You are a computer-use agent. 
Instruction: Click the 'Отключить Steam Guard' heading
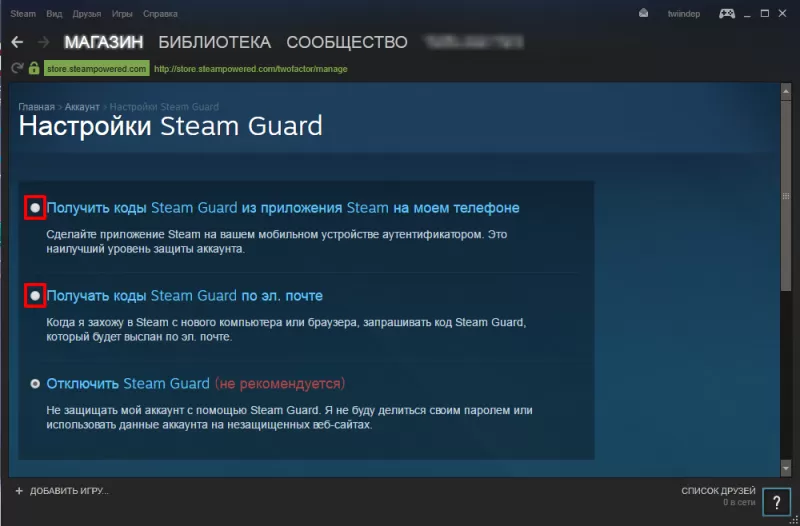tap(128, 383)
